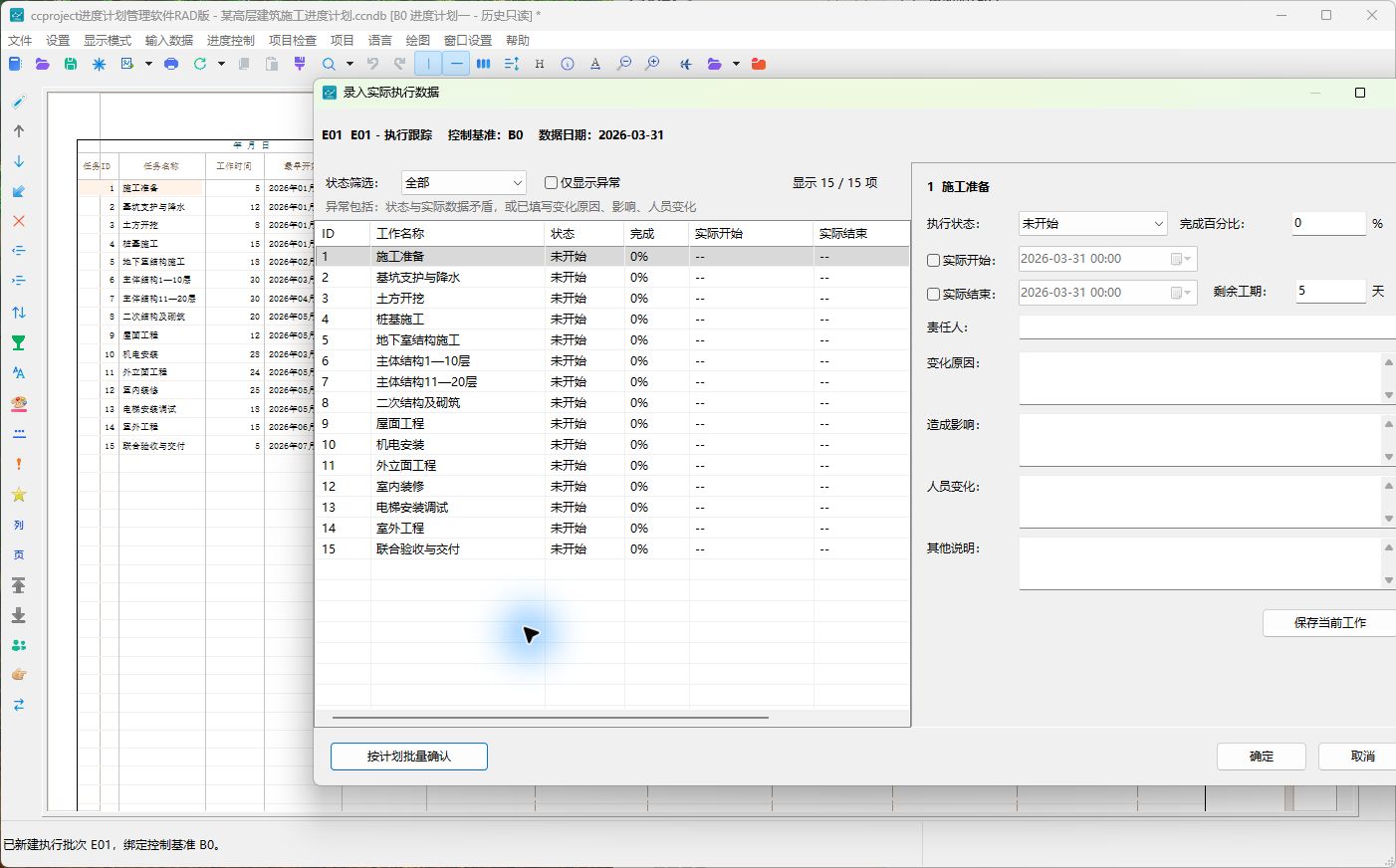
Task: Open the 文件 menu
Action: (20, 41)
